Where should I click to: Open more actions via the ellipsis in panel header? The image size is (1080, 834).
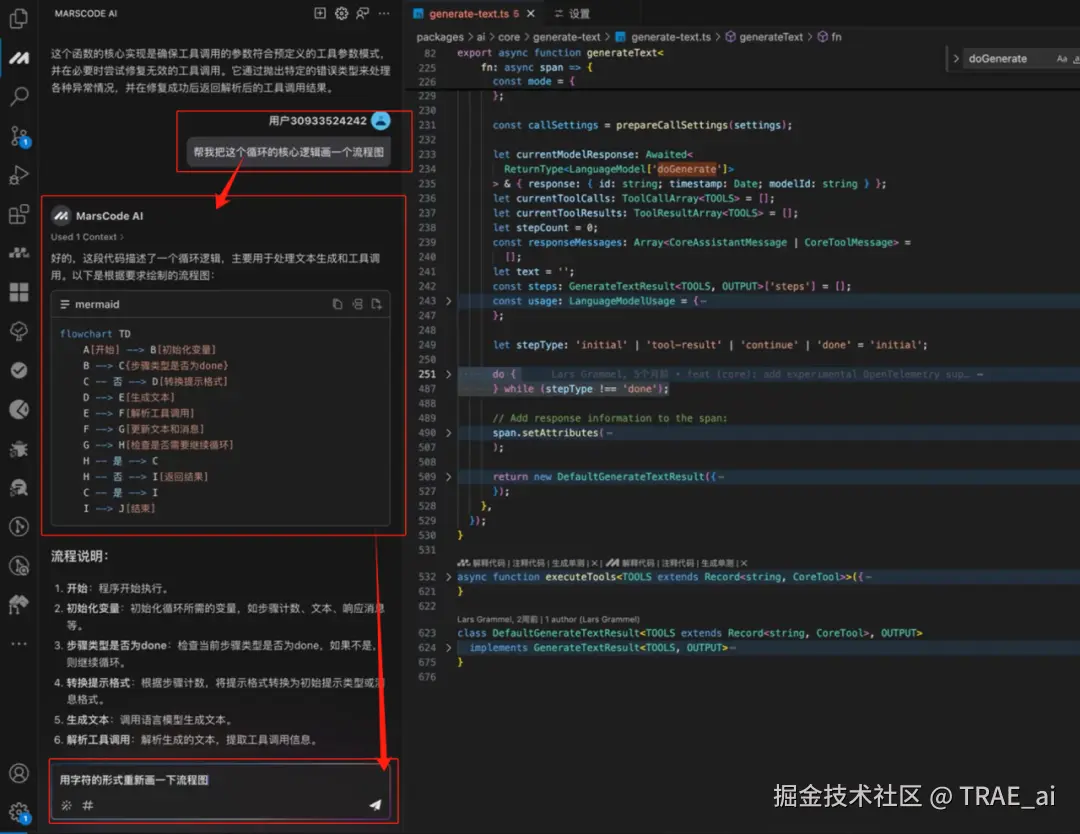click(x=385, y=13)
